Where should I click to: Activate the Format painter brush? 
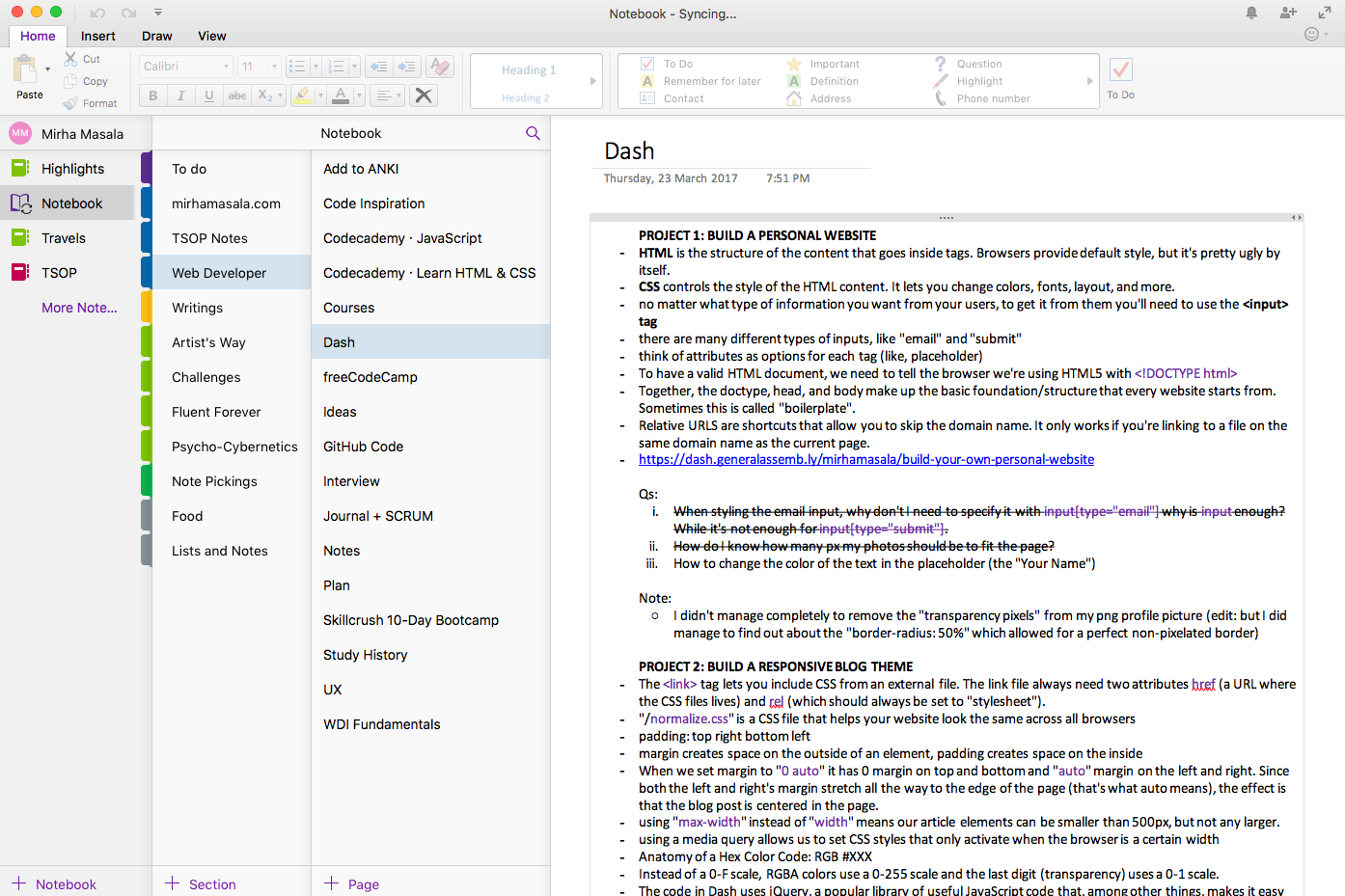click(x=70, y=103)
